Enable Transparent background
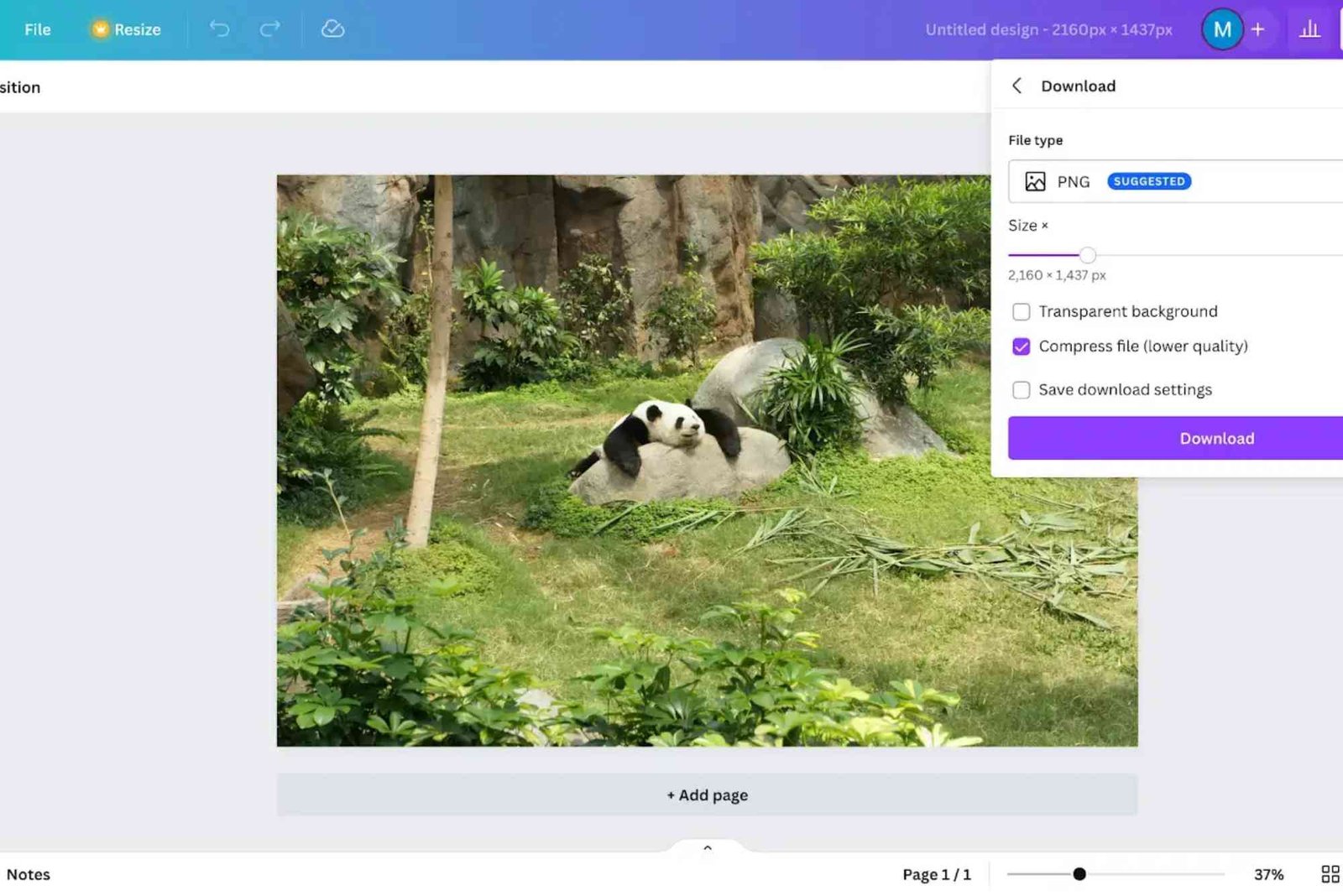The height and width of the screenshot is (896, 1343). pyautogui.click(x=1021, y=311)
